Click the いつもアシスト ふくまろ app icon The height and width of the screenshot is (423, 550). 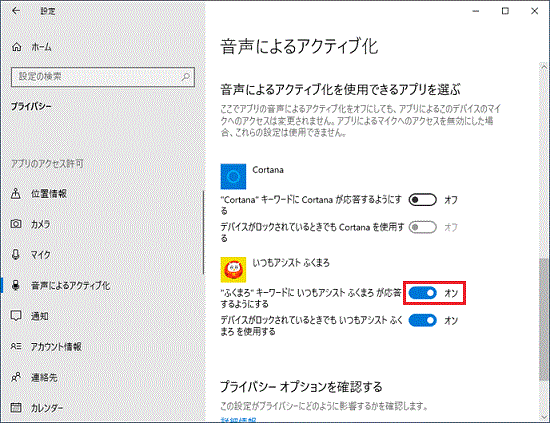(233, 270)
